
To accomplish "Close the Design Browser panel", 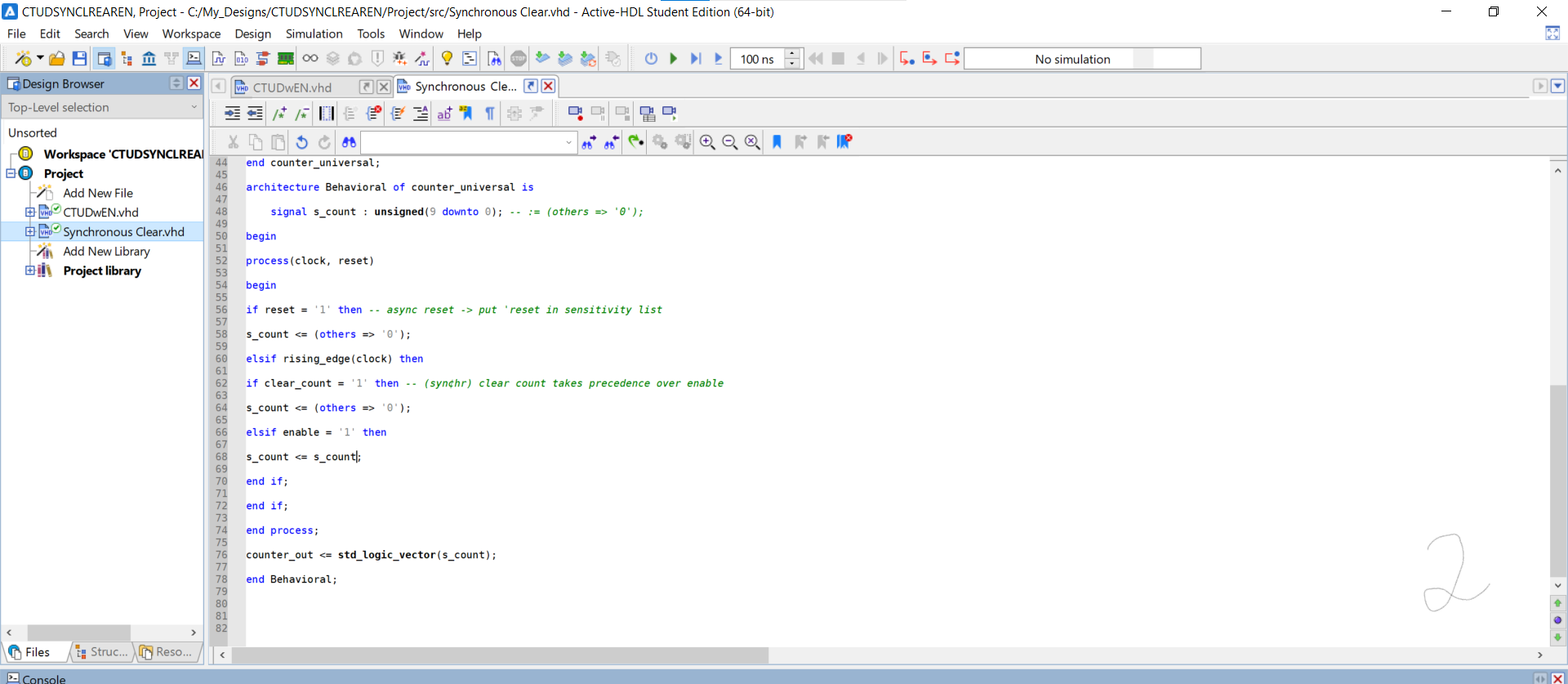I will click(194, 83).
